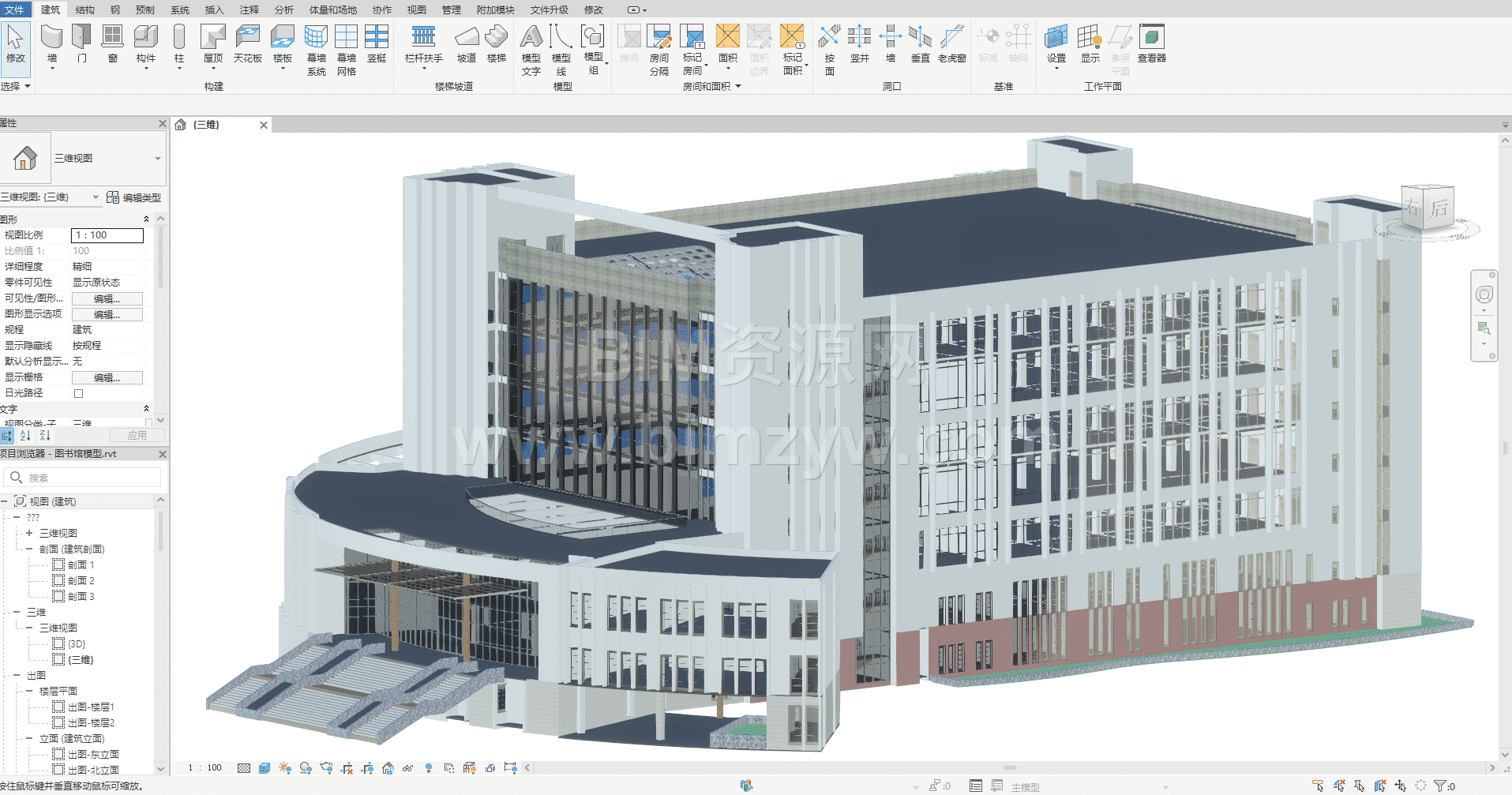This screenshot has height=795, width=1512.
Task: Expand the 三维视图 tree node under ???
Action: click(29, 533)
